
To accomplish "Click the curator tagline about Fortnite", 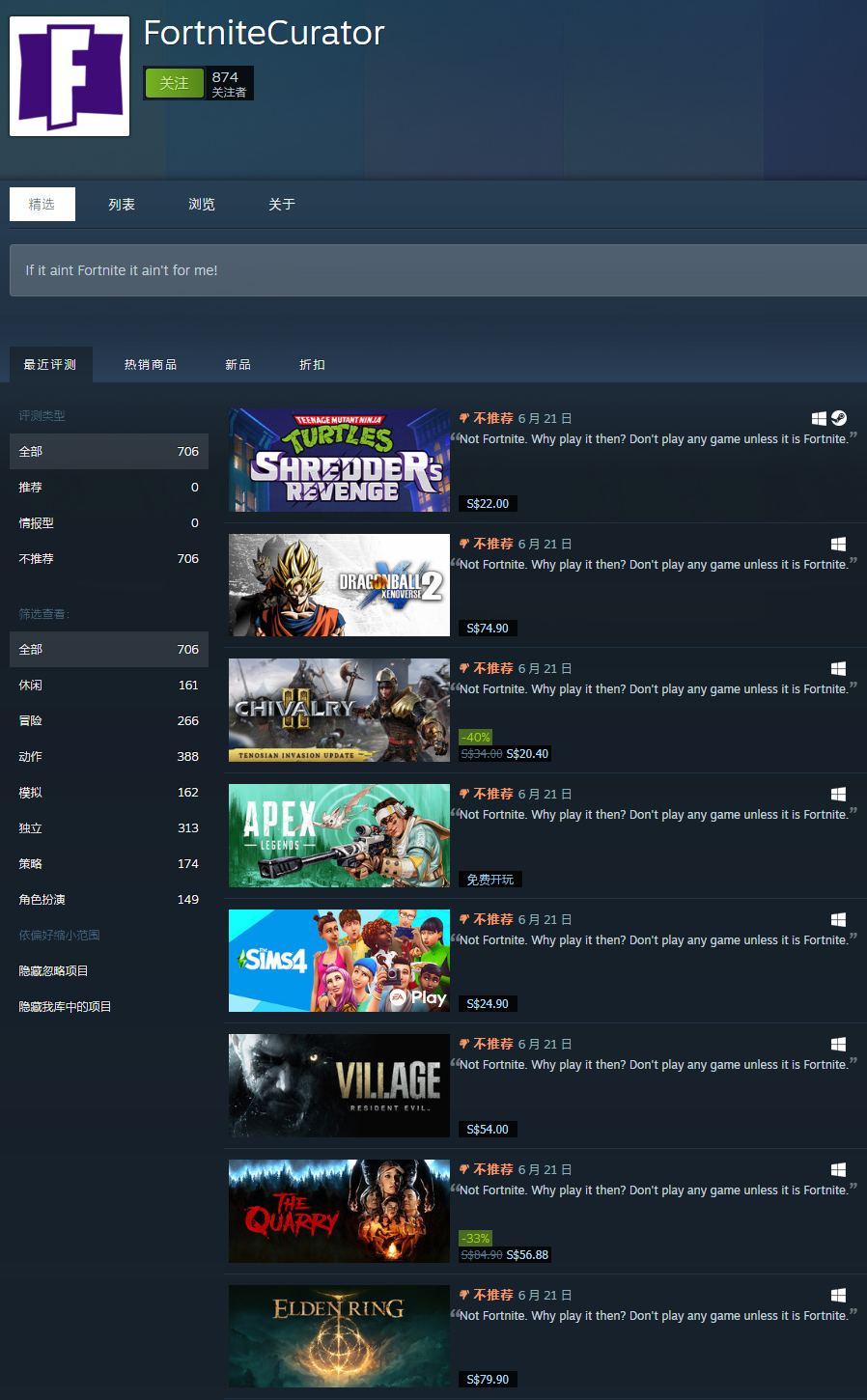I will click(x=122, y=270).
